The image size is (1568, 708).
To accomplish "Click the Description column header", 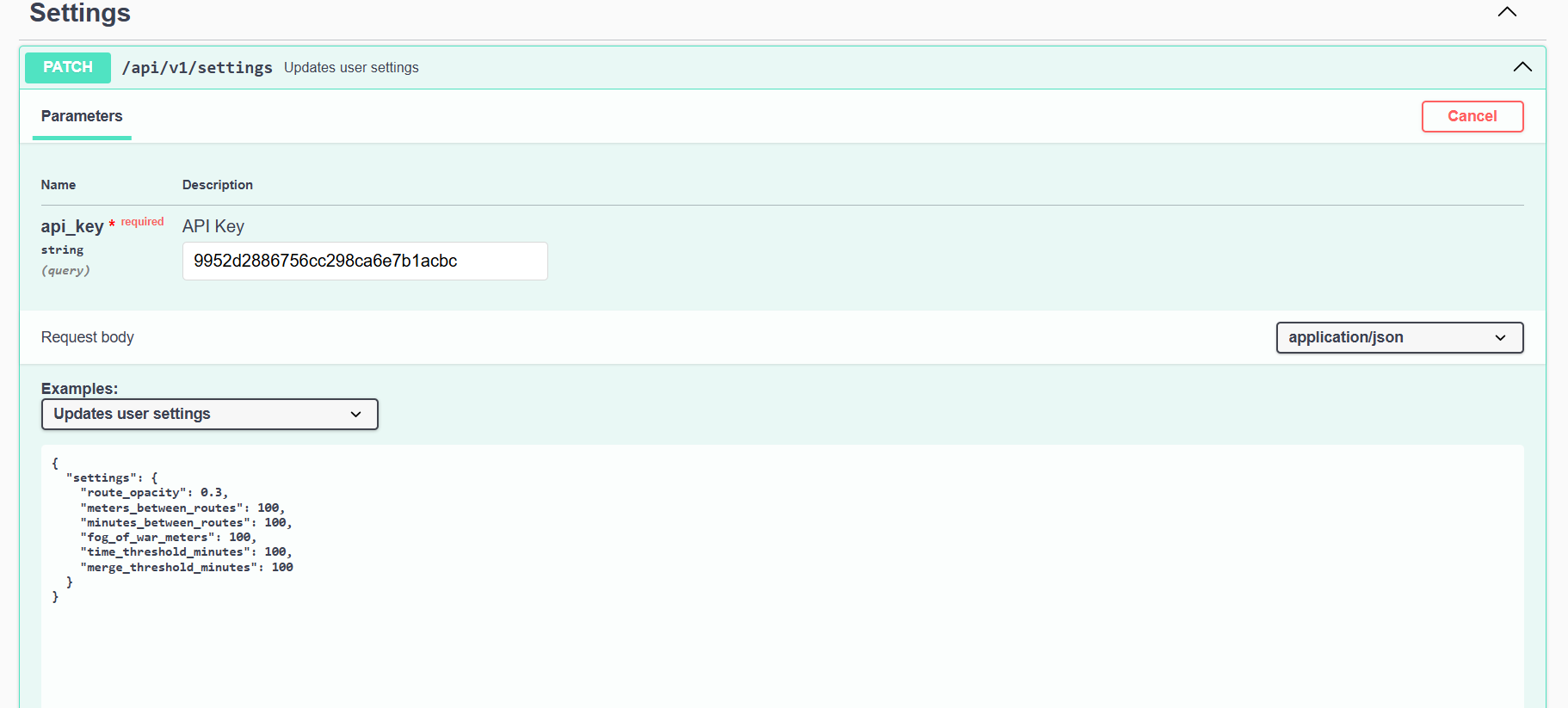I will click(218, 185).
